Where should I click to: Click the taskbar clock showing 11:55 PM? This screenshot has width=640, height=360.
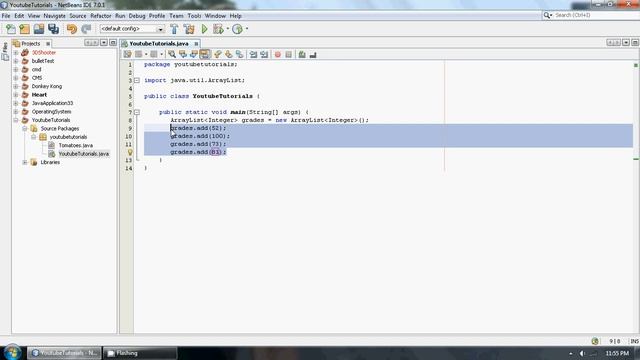pyautogui.click(x=617, y=353)
